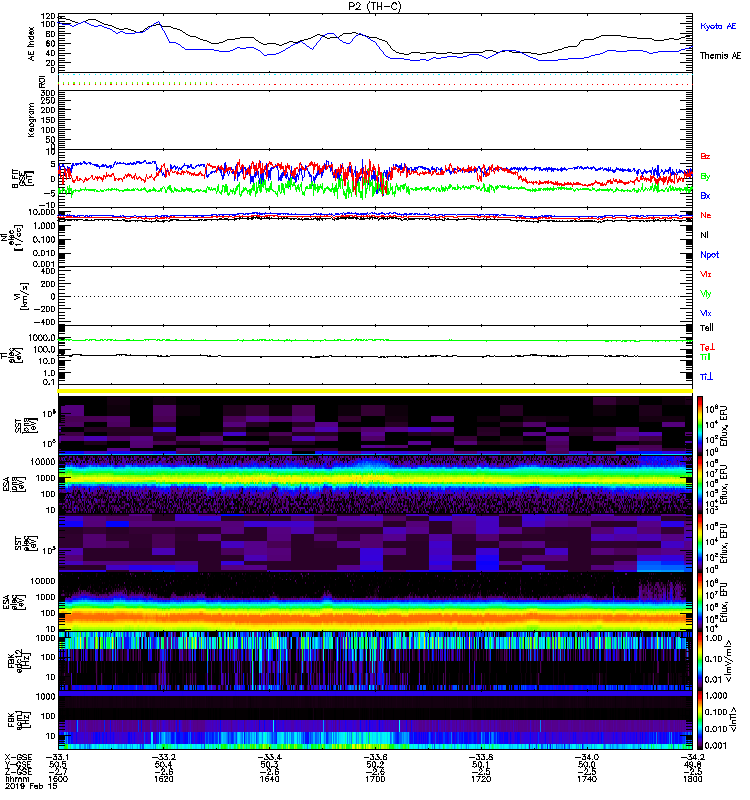Click the ESA electrons color bar
Screen dimensions: 750x800
pyautogui.click(x=700, y=602)
